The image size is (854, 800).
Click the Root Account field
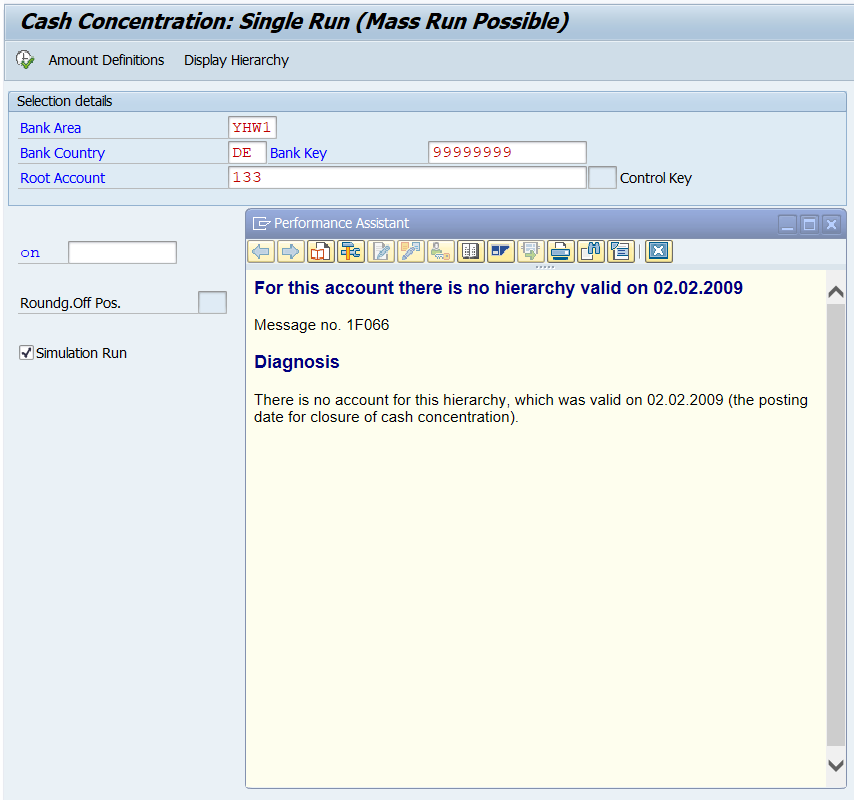point(407,178)
